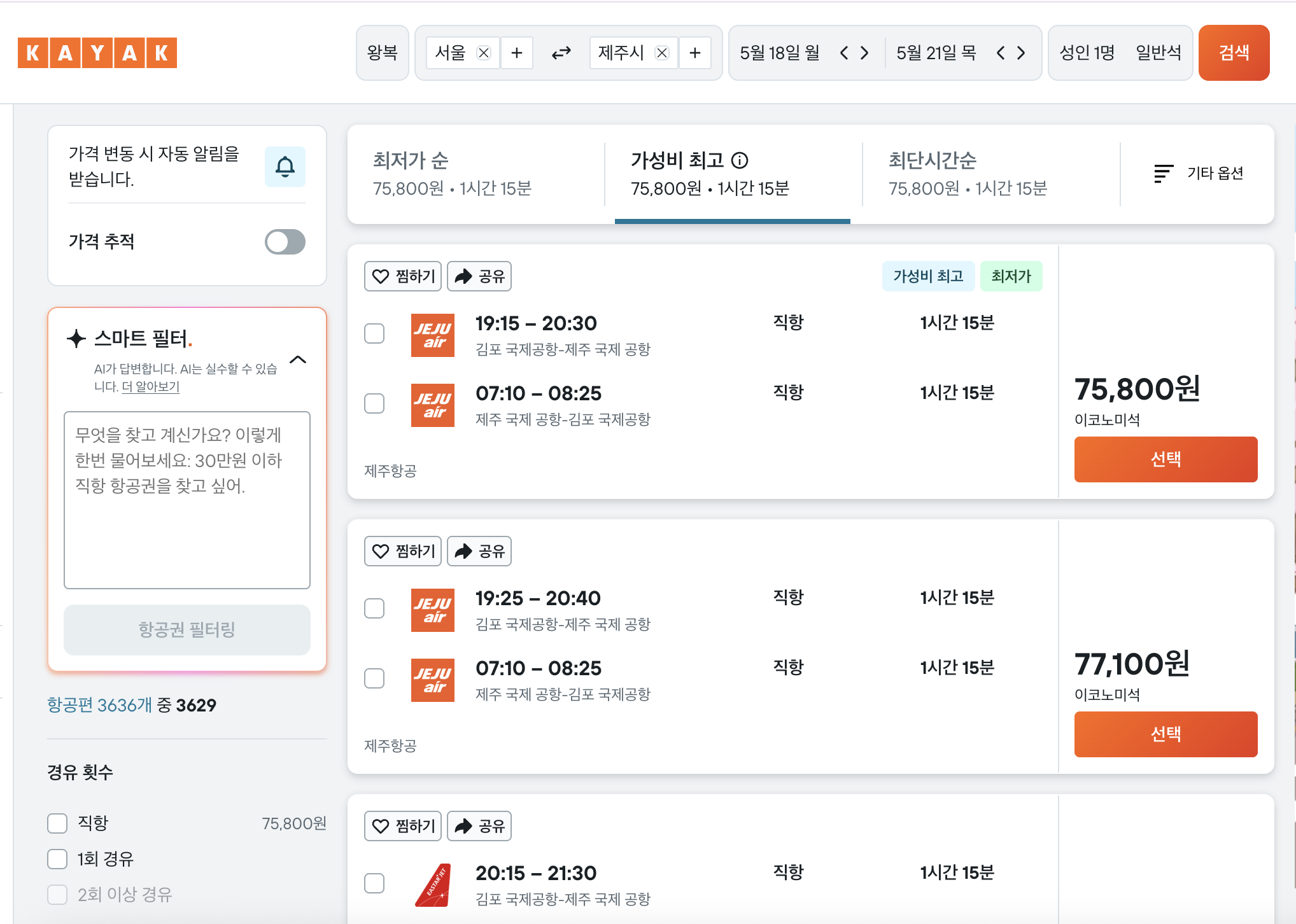Image resolution: width=1296 pixels, height=924 pixels.
Task: Open 기타 옵션 sort menu
Action: 1198,173
